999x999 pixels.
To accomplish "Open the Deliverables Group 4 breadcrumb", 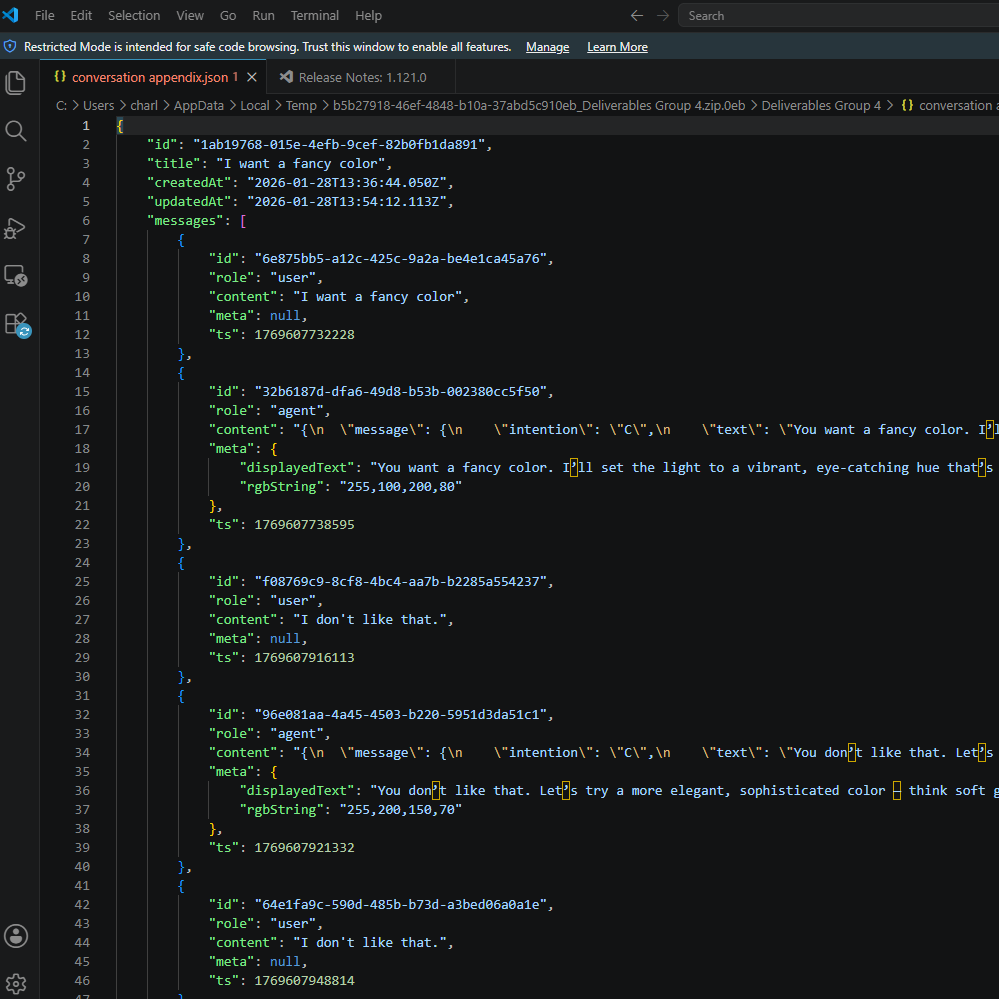I will 821,106.
